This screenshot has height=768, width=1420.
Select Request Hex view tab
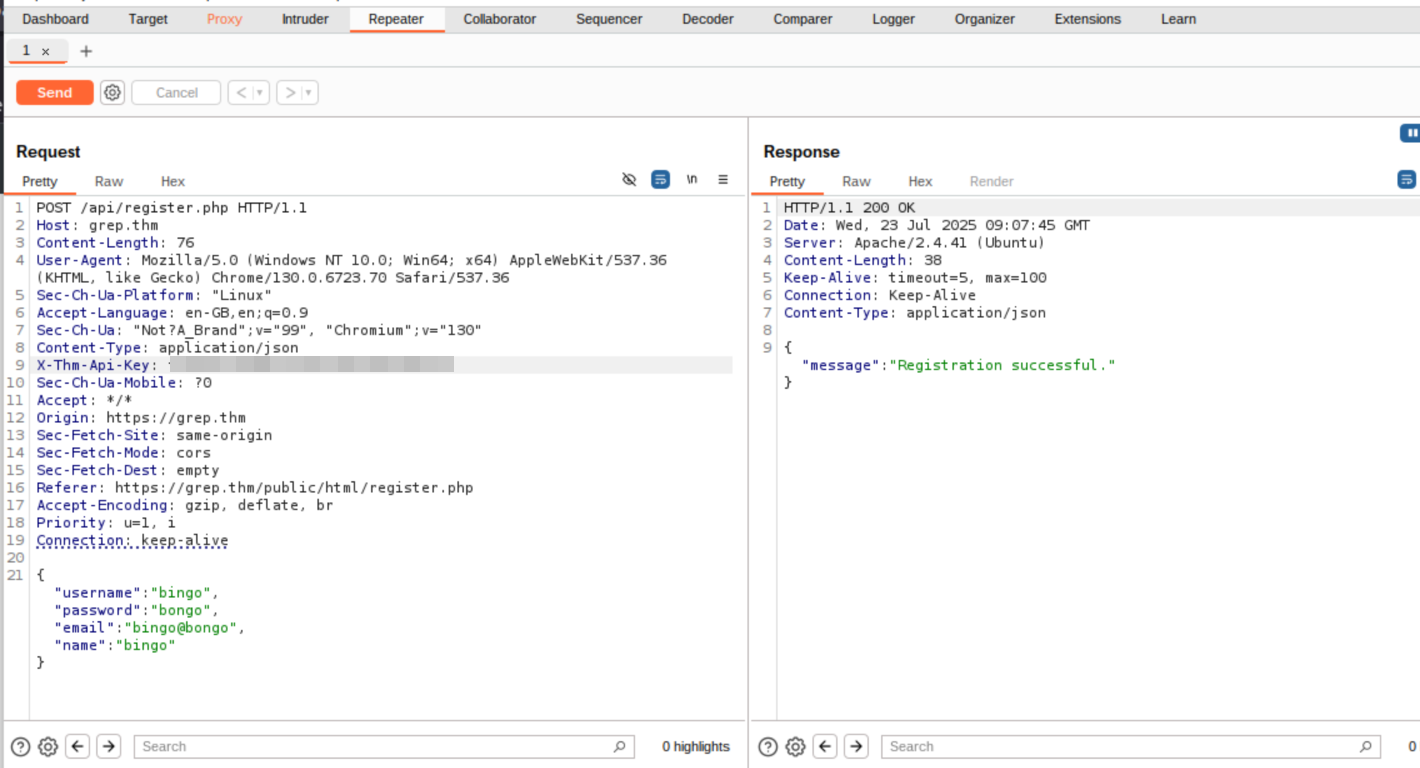[173, 181]
